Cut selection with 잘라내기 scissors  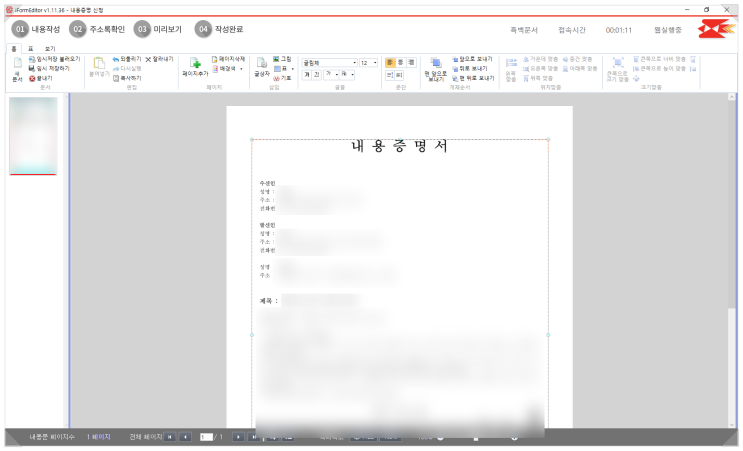click(159, 59)
